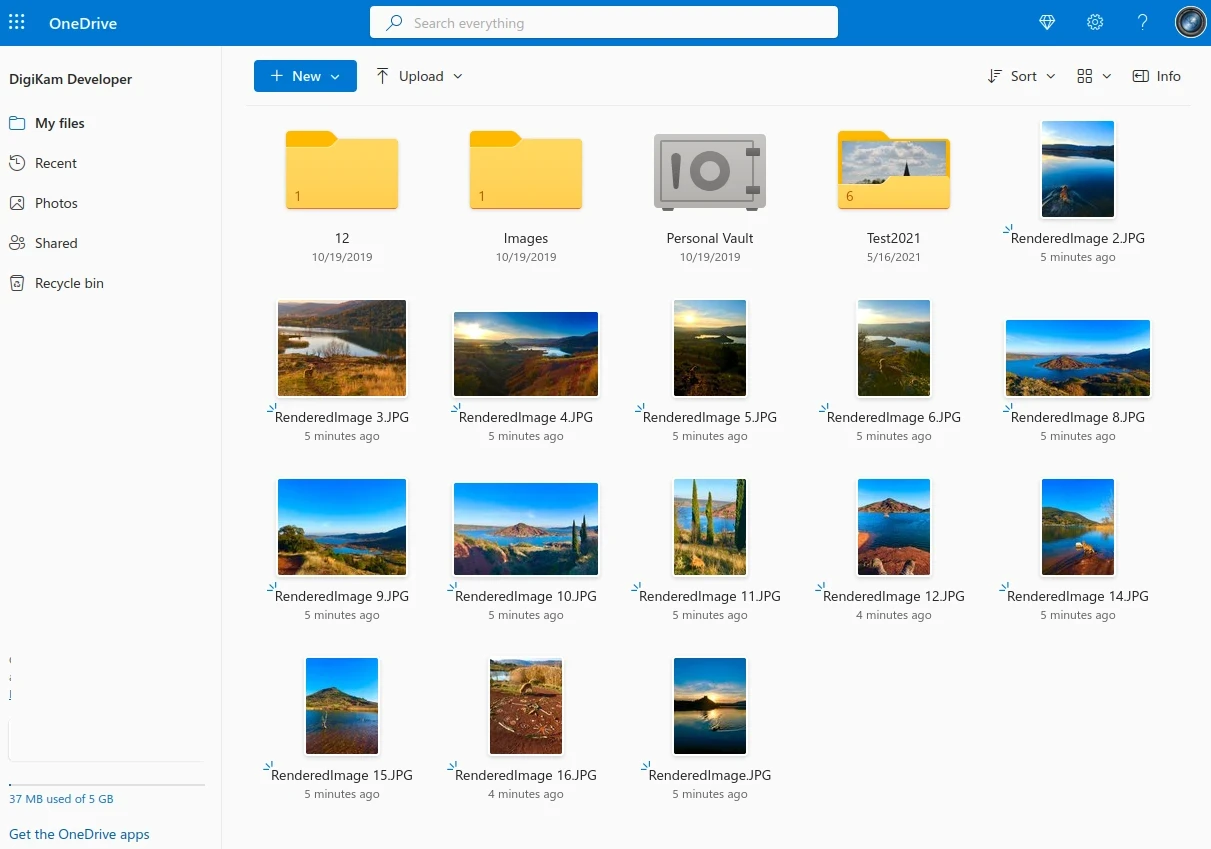Open the RenderedImage 10.JPG thumbnail
Viewport: 1211px width, 849px height.
pos(526,529)
